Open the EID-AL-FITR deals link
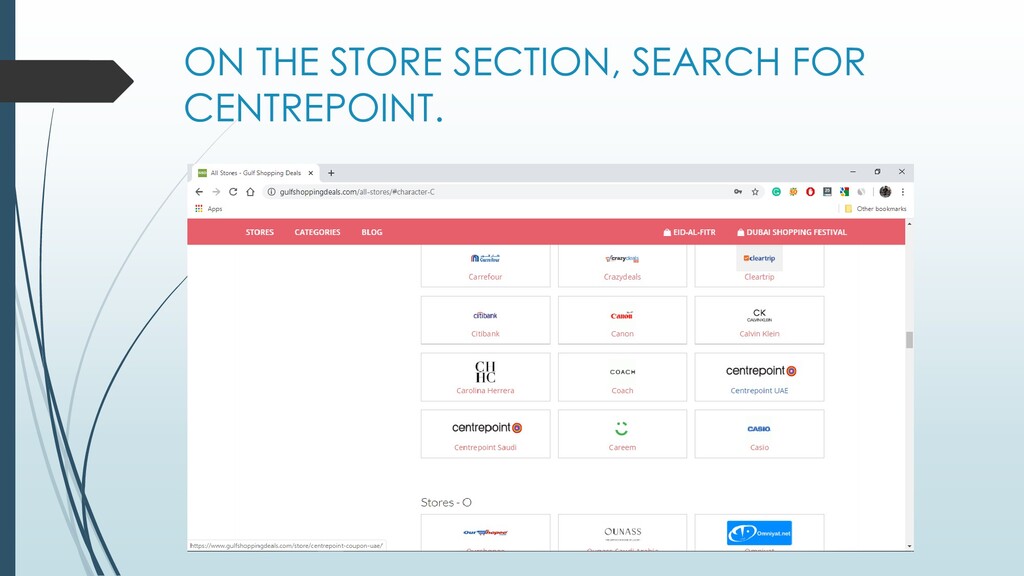This screenshot has height=576, width=1024. click(690, 232)
